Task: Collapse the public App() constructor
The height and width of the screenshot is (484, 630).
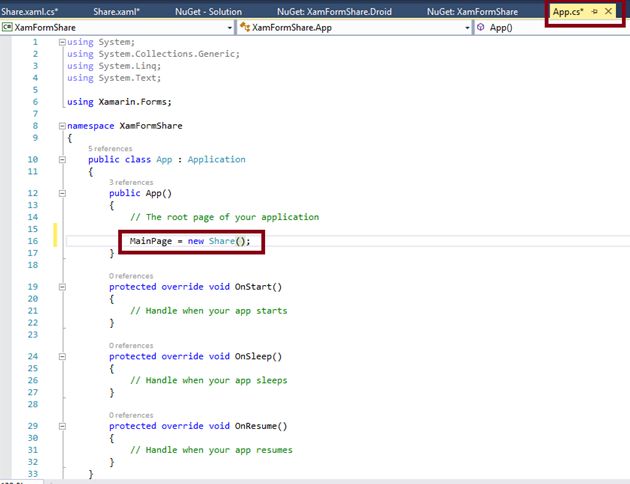Action: click(x=62, y=193)
